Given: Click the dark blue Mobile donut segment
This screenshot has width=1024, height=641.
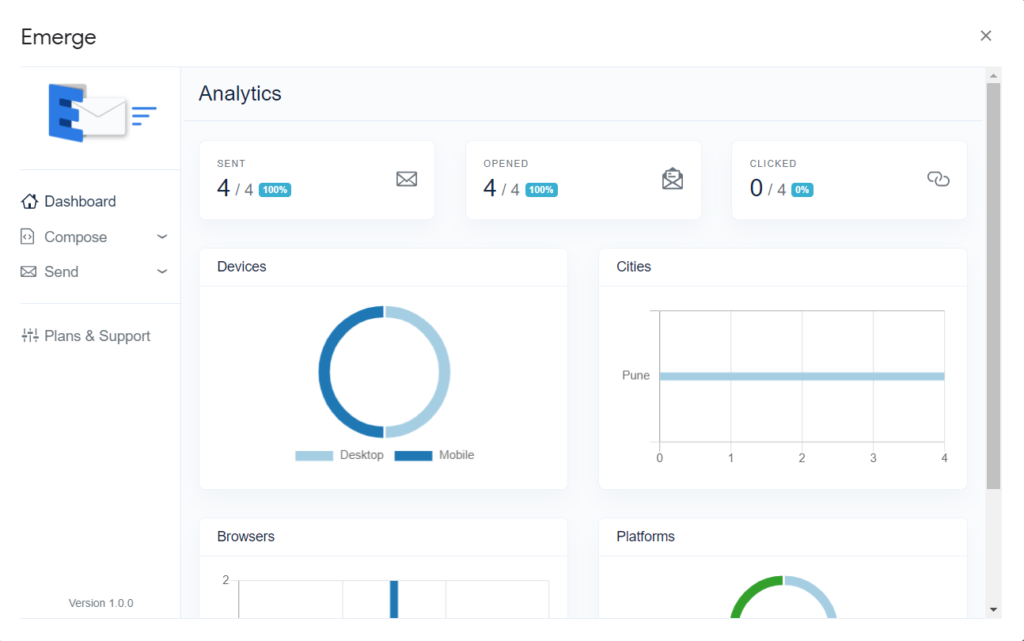Looking at the screenshot, I should coord(326,372).
